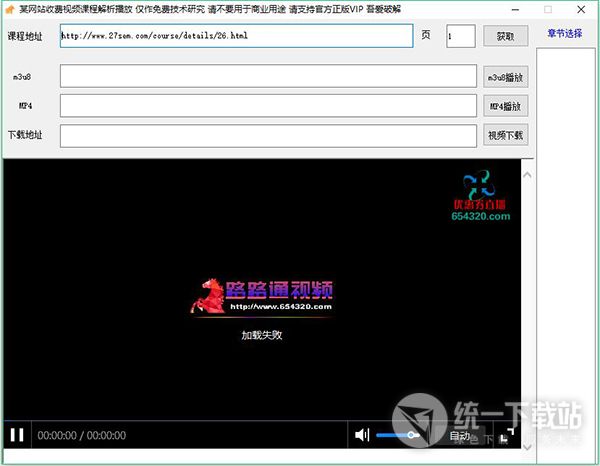Click the m3u8 address text field
The height and width of the screenshot is (466, 600).
pyautogui.click(x=267, y=76)
